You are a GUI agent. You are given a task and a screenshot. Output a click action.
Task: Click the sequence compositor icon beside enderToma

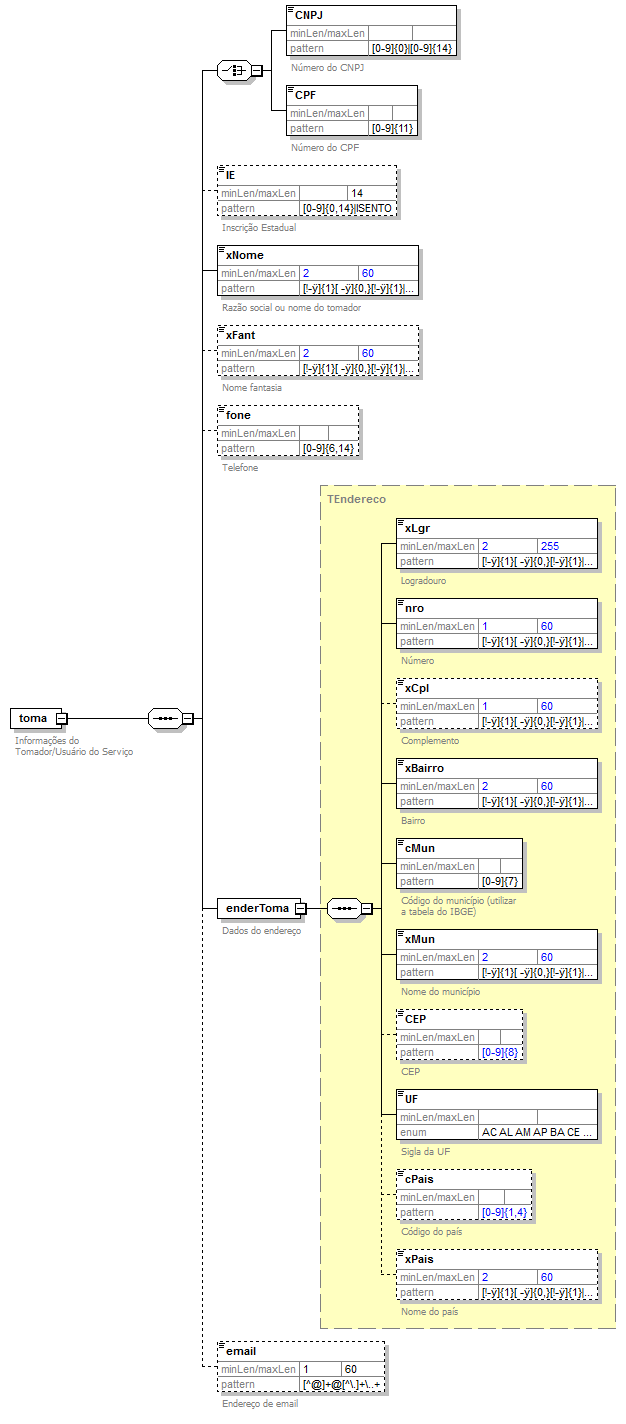[x=343, y=908]
